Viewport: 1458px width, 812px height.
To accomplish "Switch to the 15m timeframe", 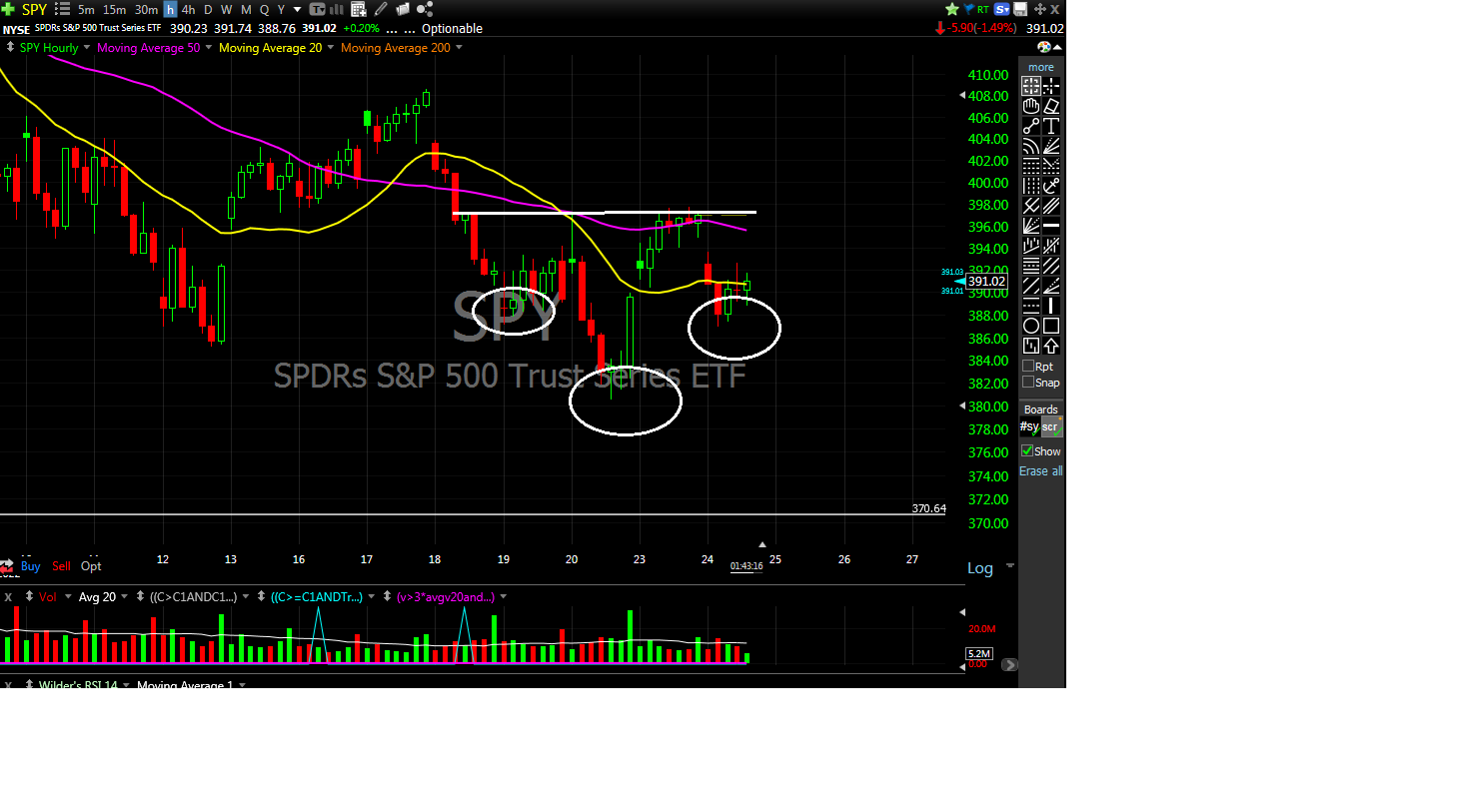I will (x=114, y=10).
